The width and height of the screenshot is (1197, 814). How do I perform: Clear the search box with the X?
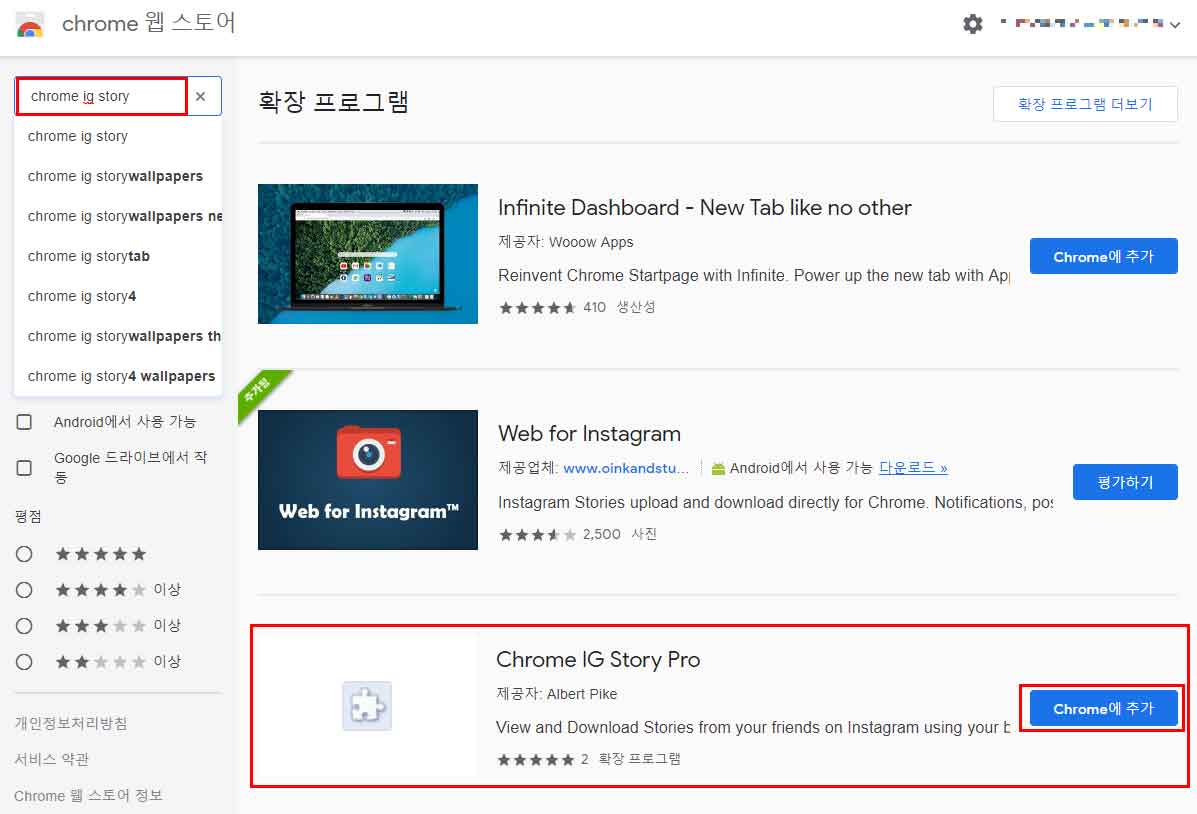coord(201,96)
